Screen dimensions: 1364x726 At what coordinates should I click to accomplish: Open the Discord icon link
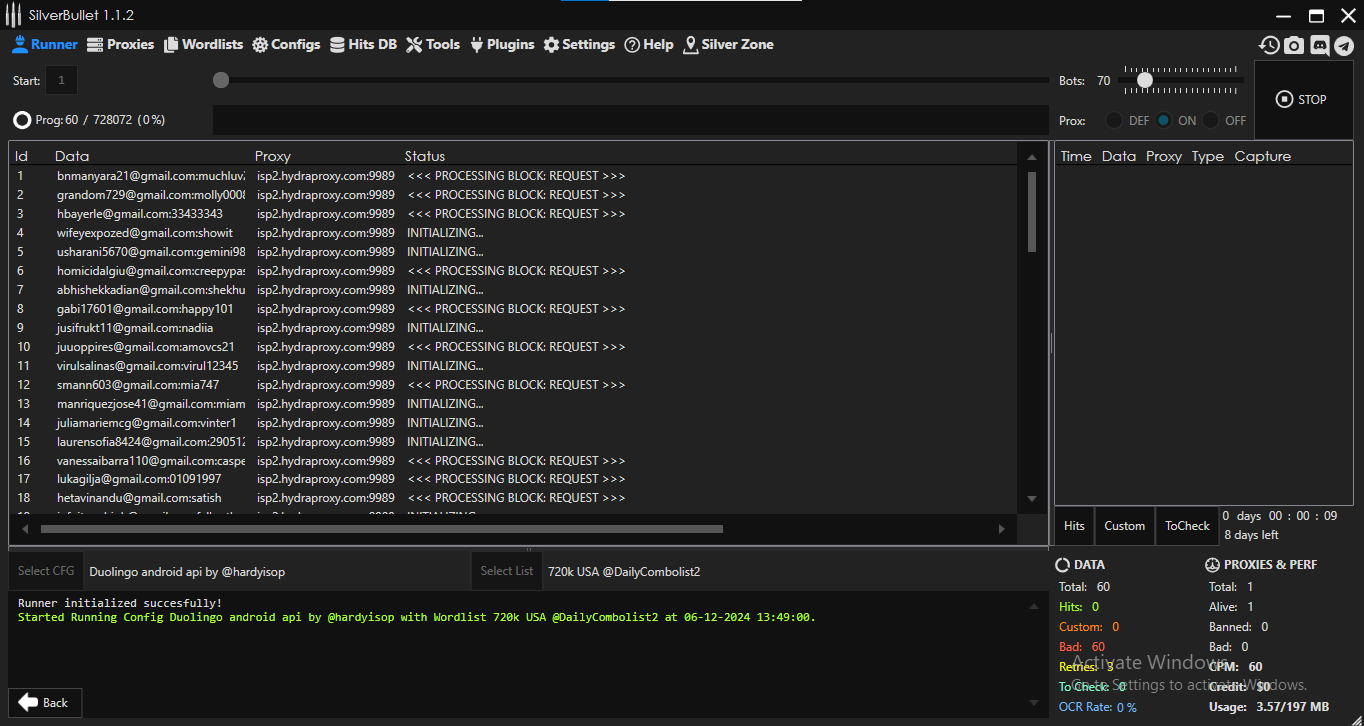(1319, 45)
